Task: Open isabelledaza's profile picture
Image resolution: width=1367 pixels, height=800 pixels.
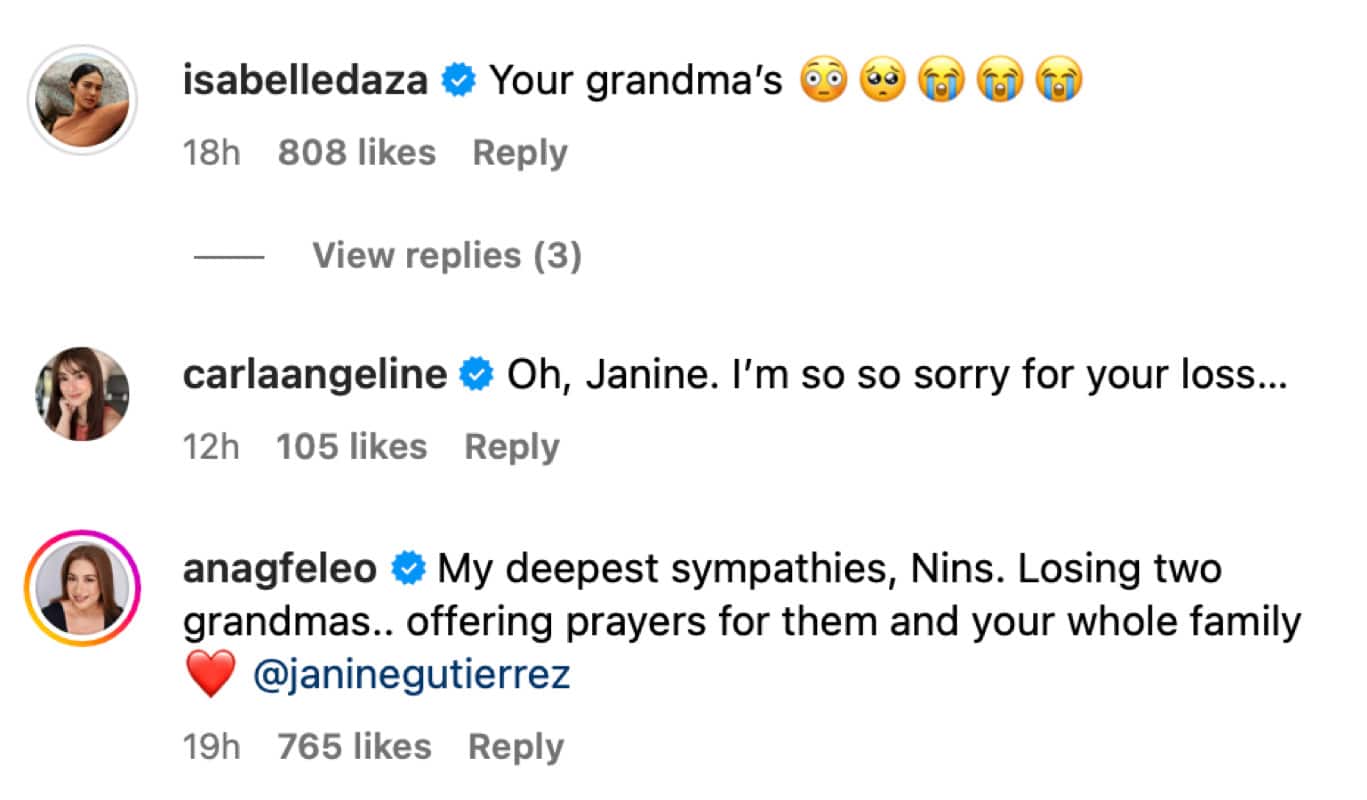Action: (84, 100)
